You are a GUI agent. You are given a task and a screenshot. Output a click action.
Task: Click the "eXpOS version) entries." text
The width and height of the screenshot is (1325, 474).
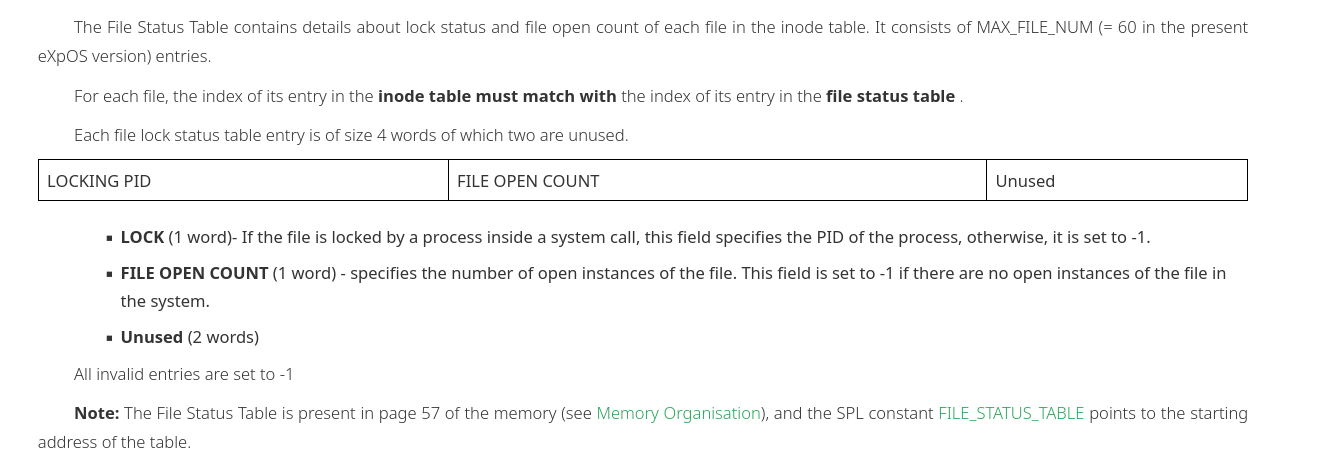pyautogui.click(x=124, y=56)
